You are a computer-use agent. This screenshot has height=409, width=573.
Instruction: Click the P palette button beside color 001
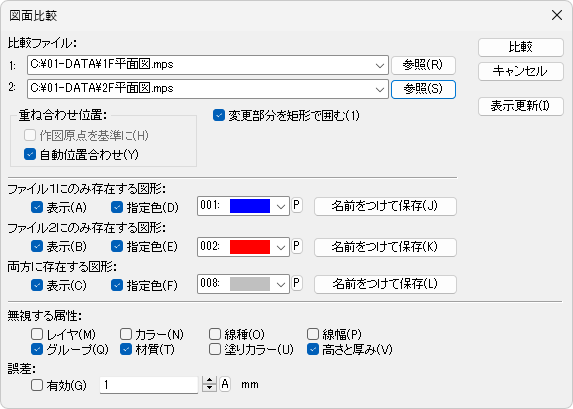coord(297,205)
